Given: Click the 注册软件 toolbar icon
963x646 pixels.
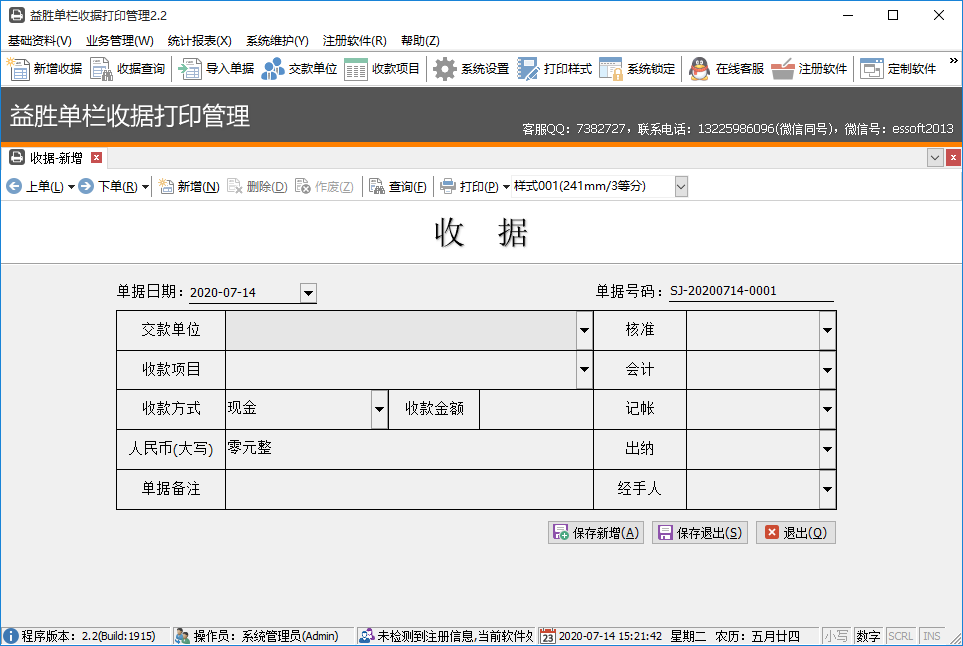Looking at the screenshot, I should pos(809,69).
